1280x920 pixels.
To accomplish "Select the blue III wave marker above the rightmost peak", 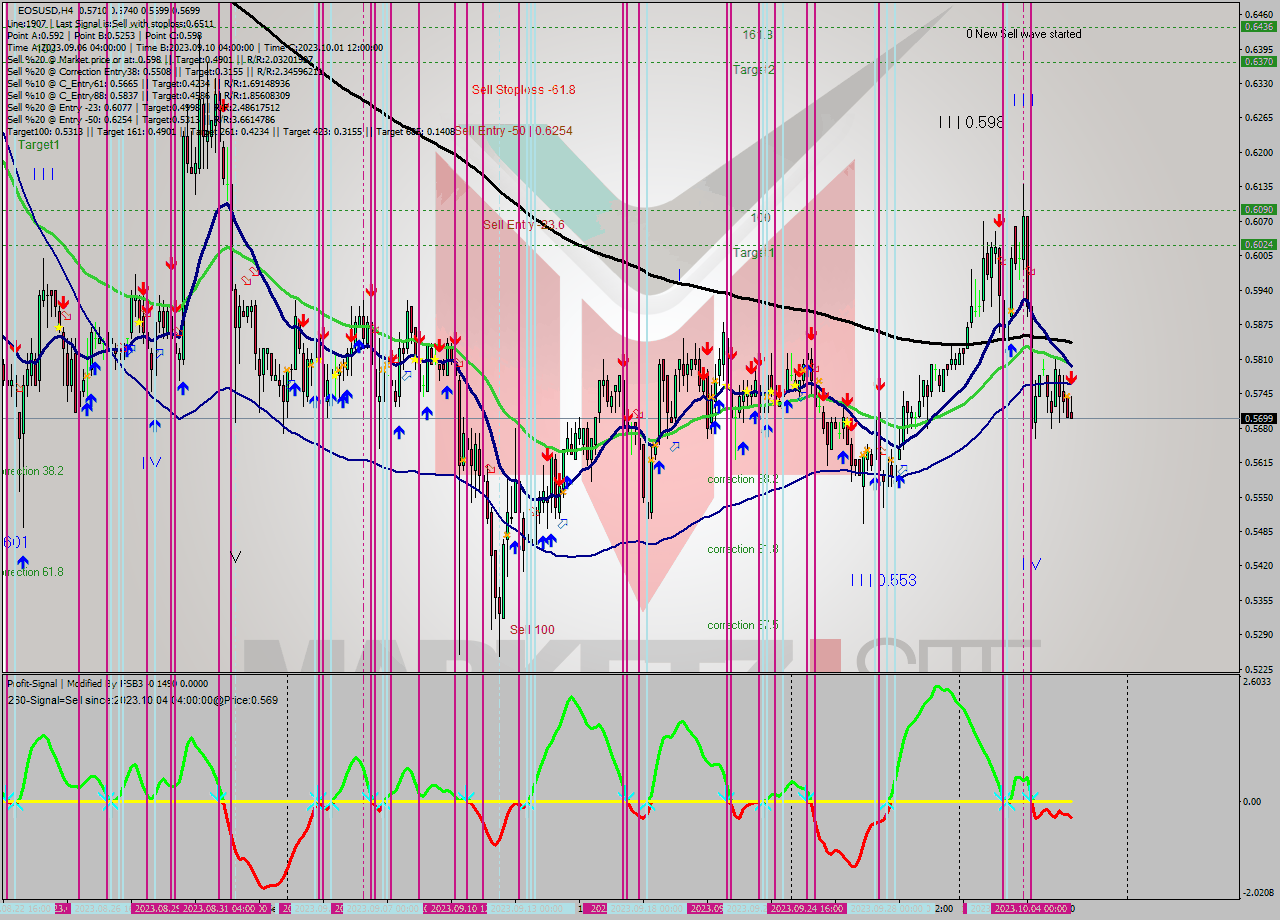I will (1022, 100).
